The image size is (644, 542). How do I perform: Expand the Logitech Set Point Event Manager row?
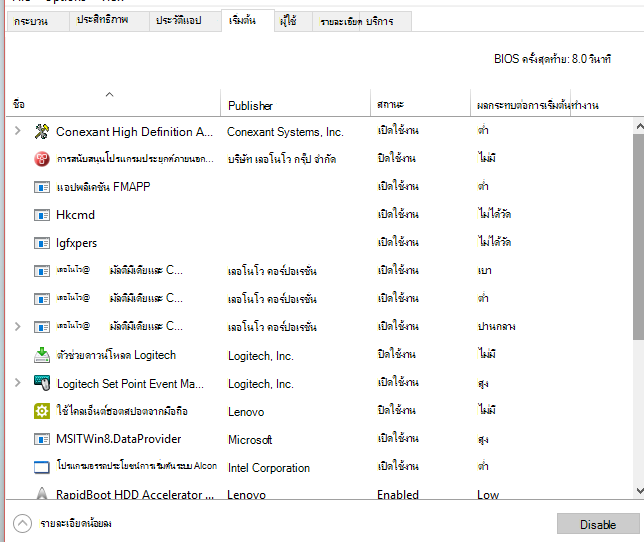tap(17, 383)
